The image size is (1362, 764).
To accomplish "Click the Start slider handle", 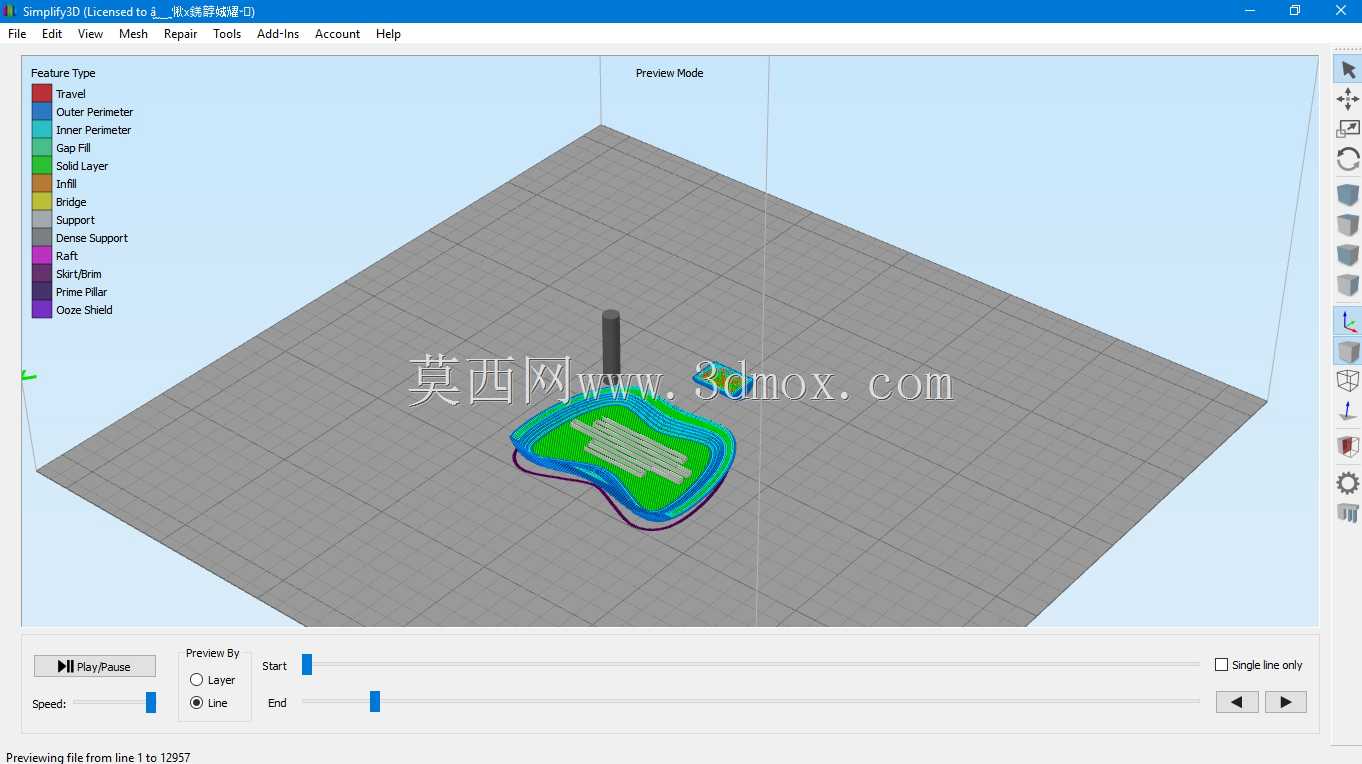I will click(307, 665).
